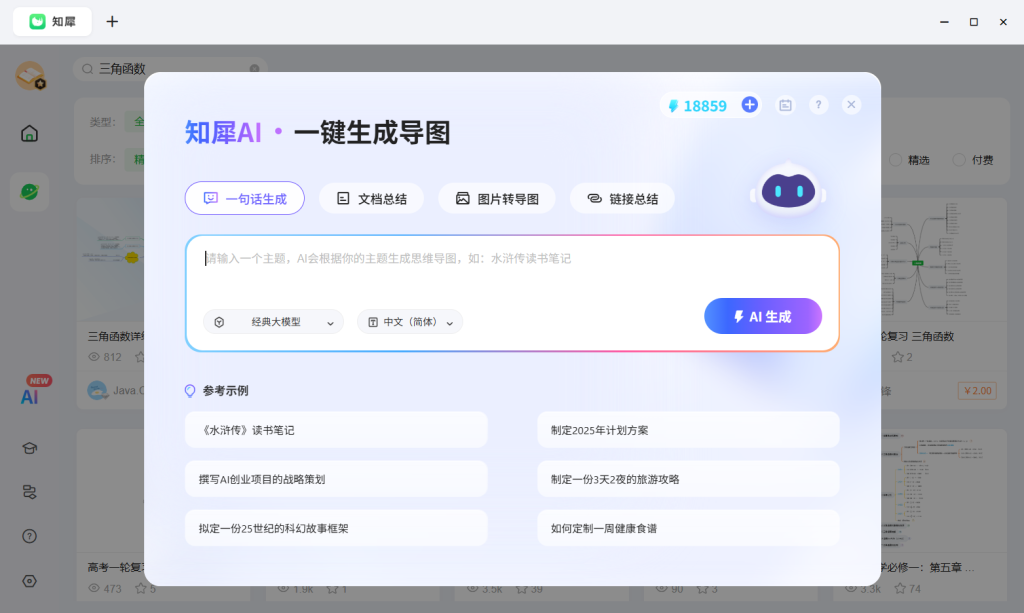Choose the 如何定制一周健康食谱 example
Viewport: 1024px width, 613px height.
(x=688, y=527)
